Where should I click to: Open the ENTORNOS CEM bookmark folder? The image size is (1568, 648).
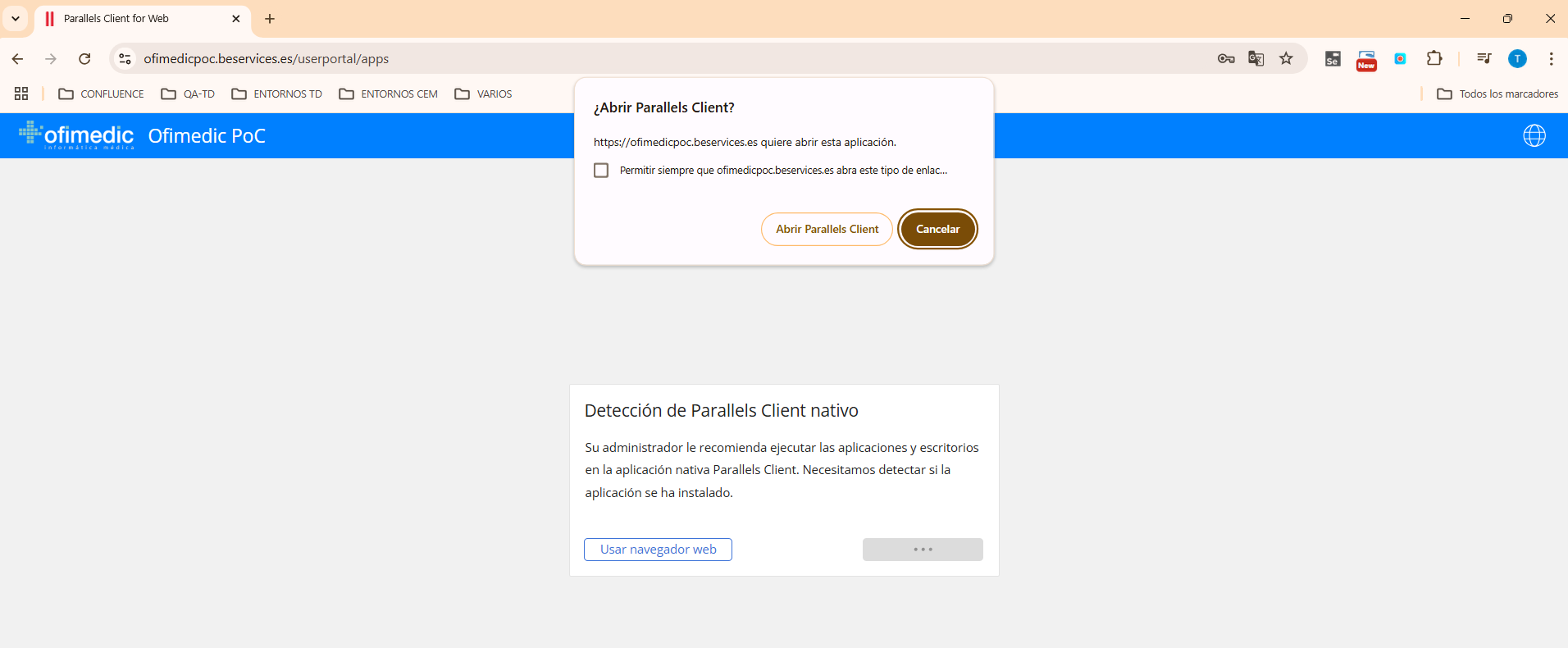pos(388,94)
